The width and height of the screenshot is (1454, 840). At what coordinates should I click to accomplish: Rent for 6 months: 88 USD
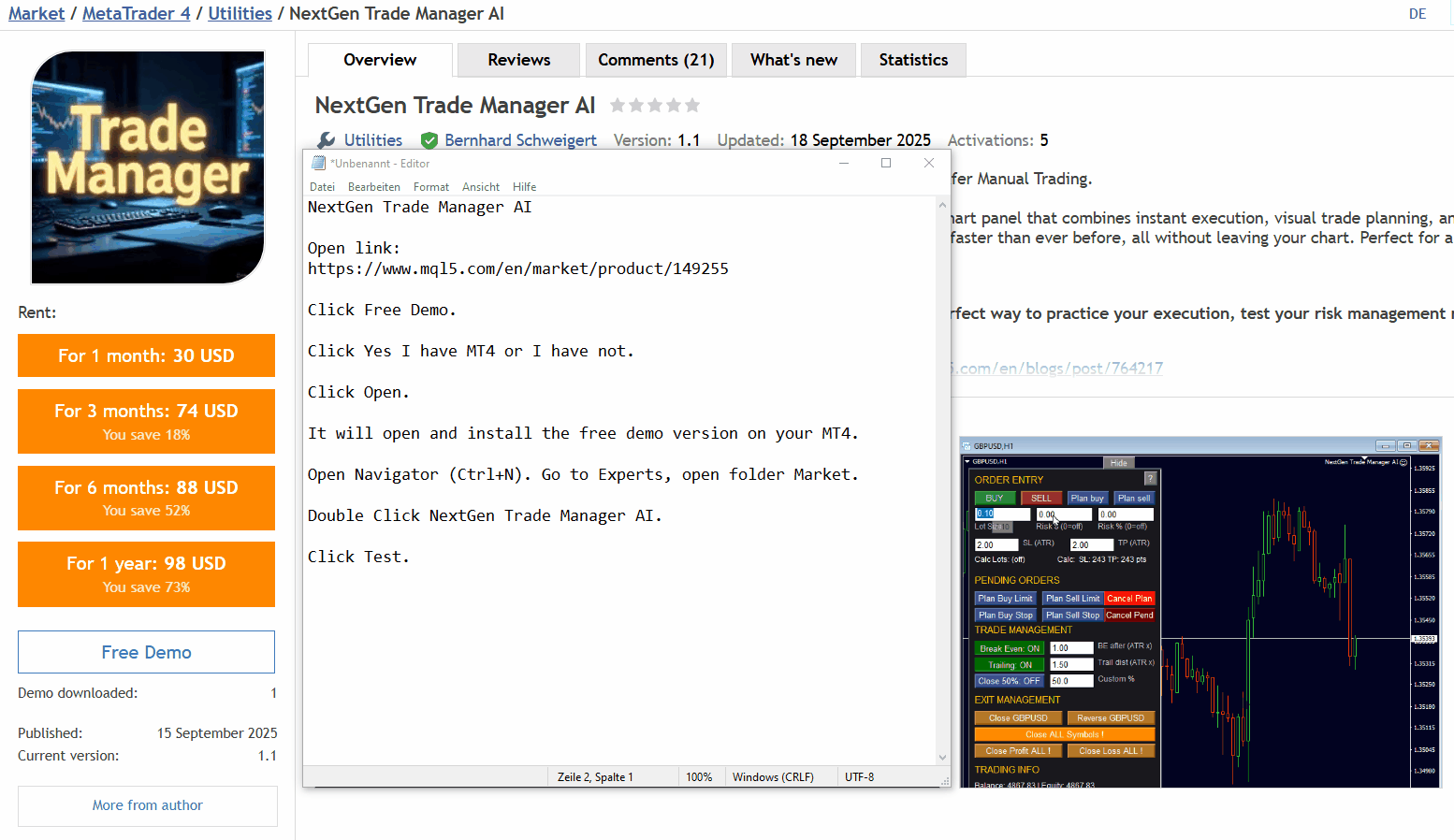pos(146,498)
